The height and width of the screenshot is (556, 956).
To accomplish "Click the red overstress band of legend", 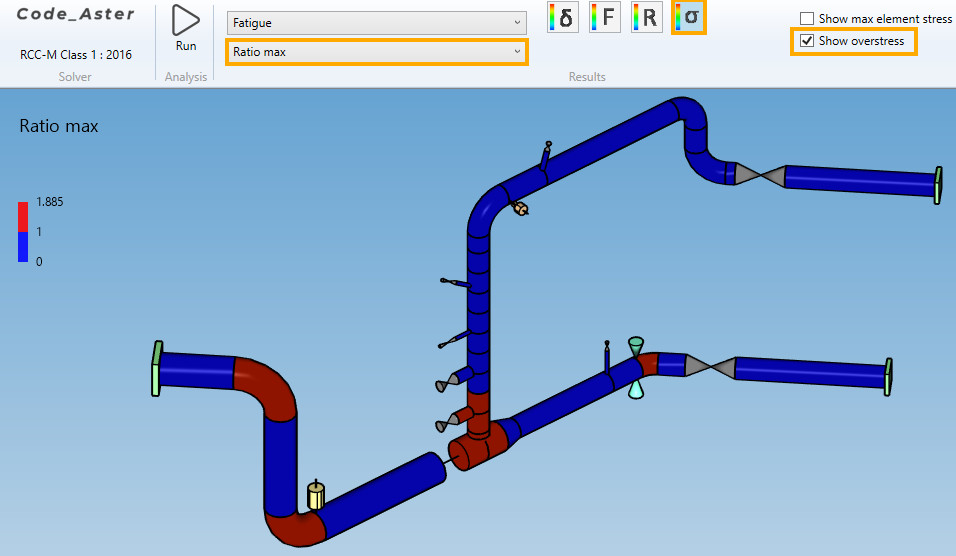I will pos(23,216).
